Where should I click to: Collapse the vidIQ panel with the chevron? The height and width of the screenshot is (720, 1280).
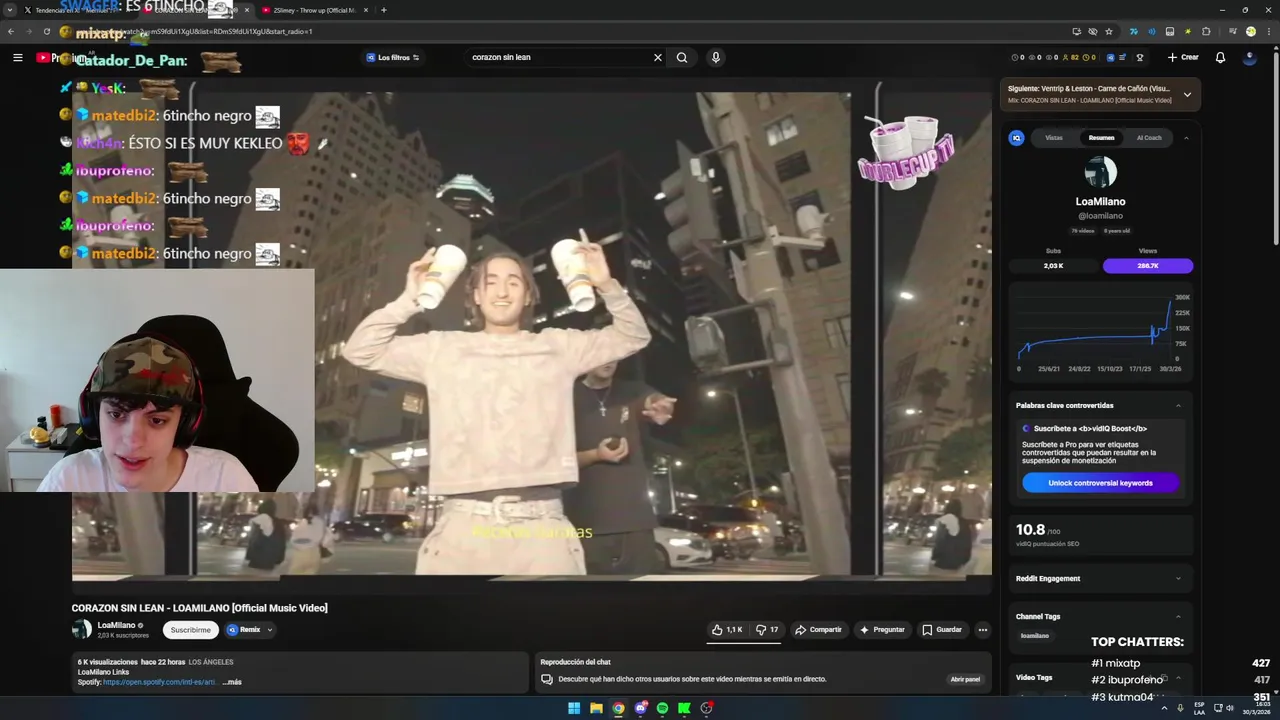[x=1186, y=138]
